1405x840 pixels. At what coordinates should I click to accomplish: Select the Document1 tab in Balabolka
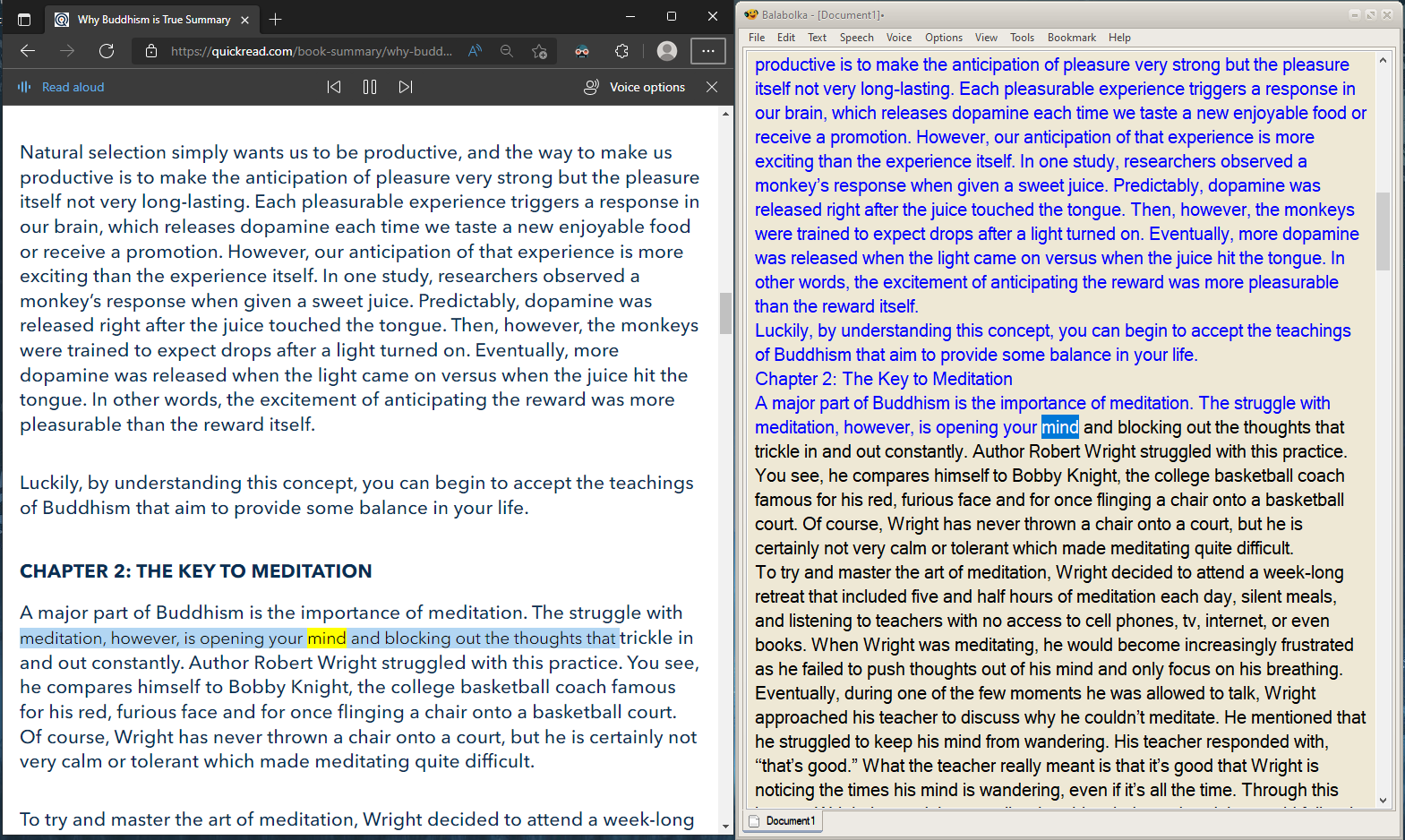(x=783, y=820)
